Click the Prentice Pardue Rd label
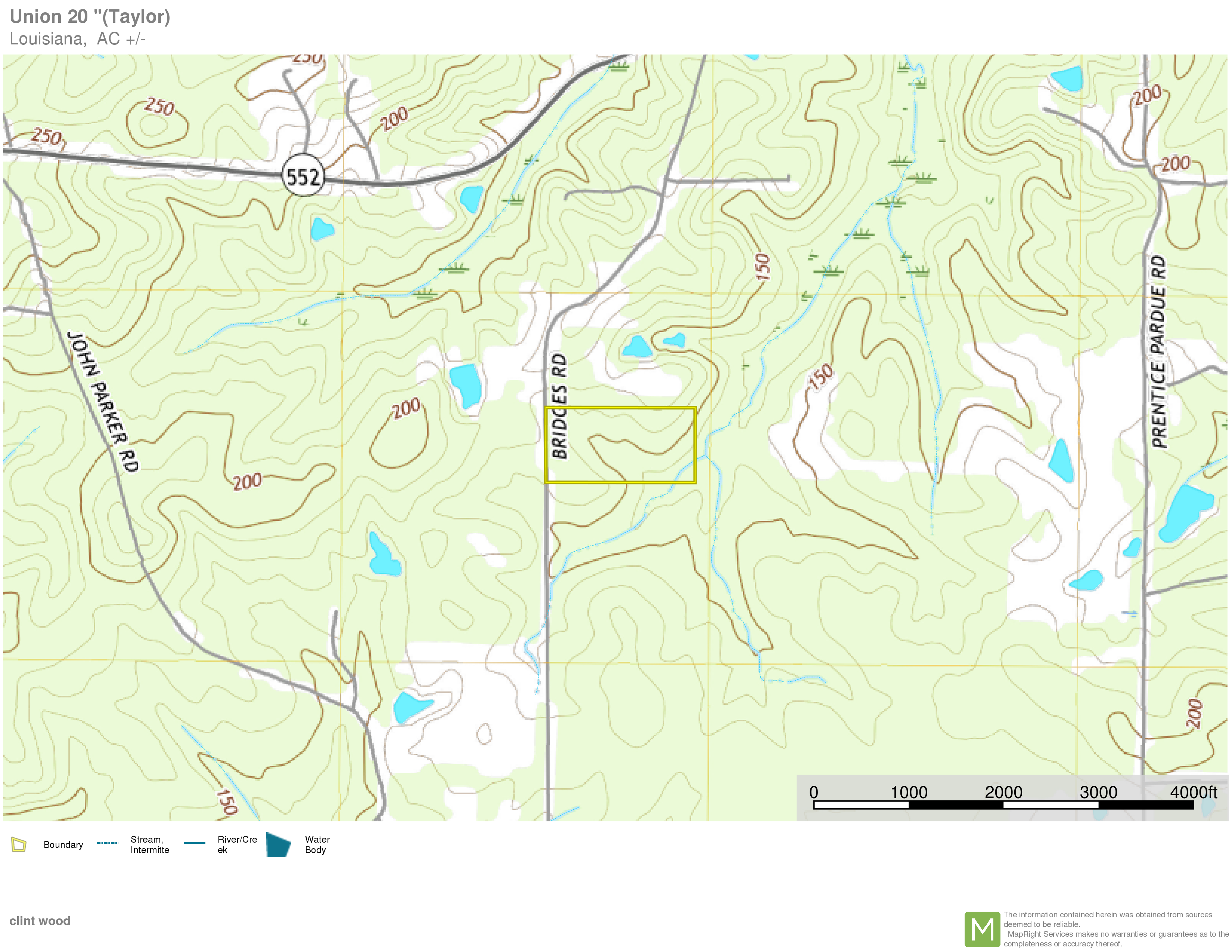This screenshot has width=1232, height=952. (x=1159, y=352)
